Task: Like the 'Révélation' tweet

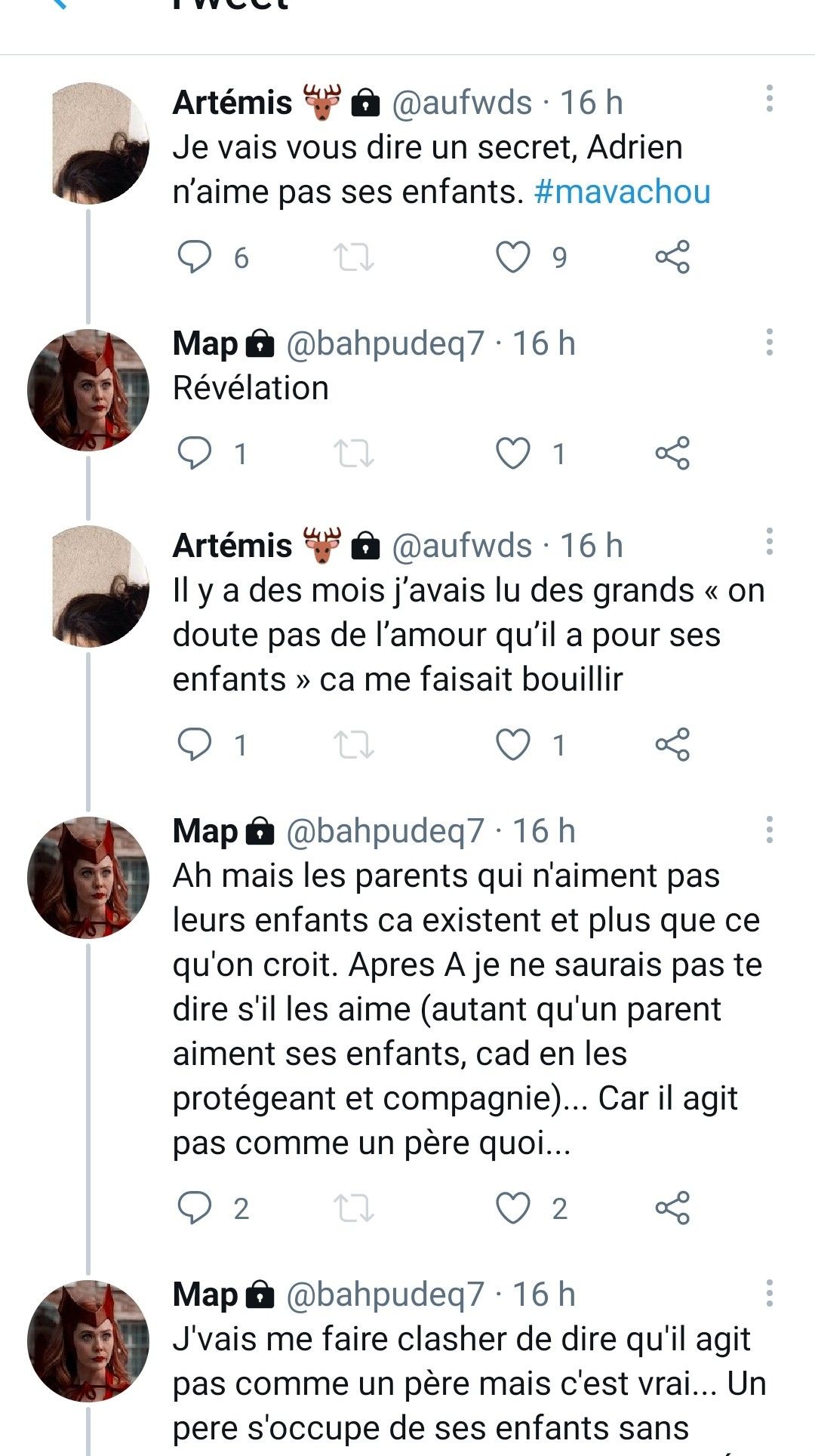Action: tap(512, 454)
